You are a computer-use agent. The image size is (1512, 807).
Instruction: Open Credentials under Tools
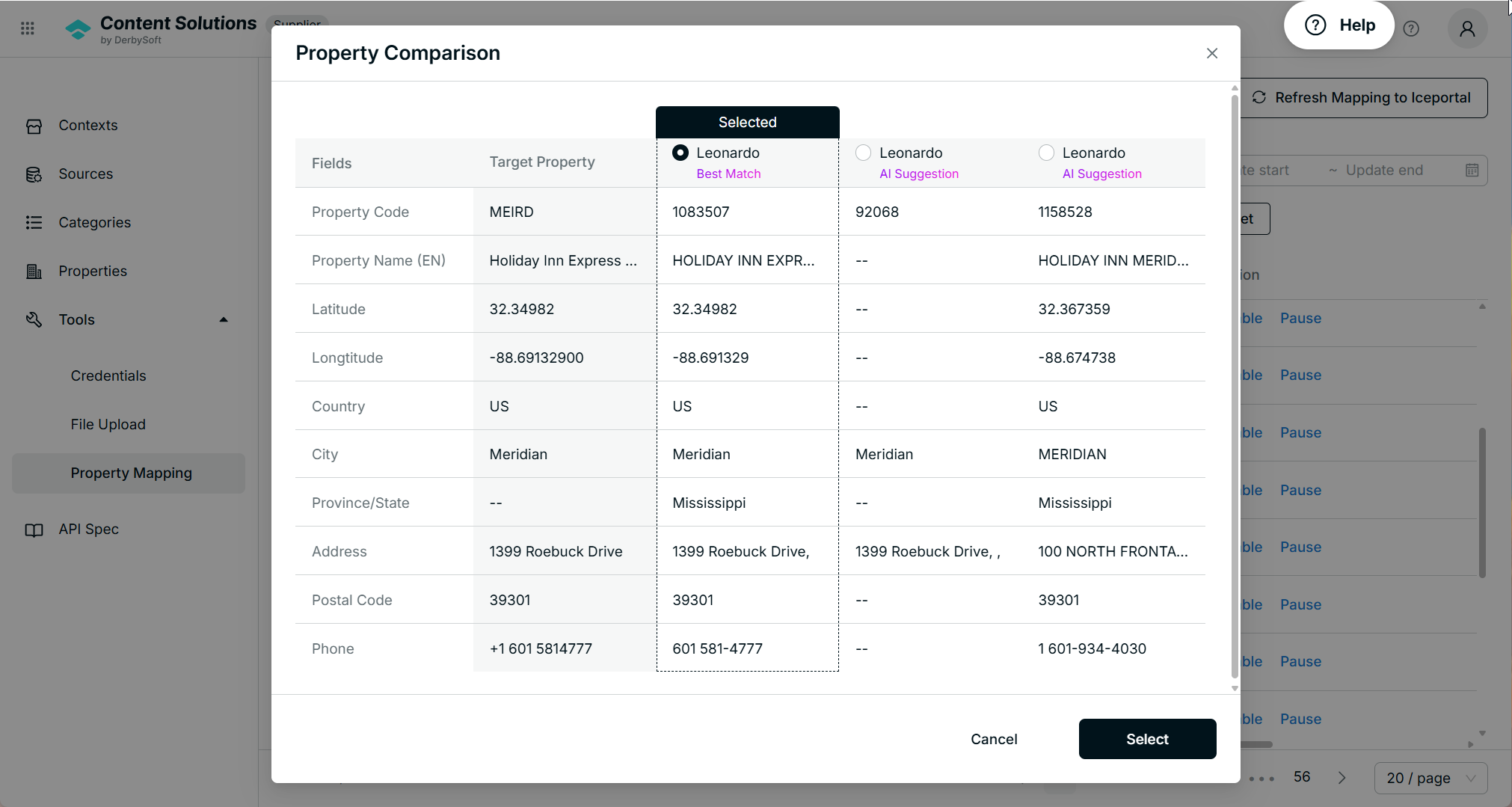click(108, 376)
